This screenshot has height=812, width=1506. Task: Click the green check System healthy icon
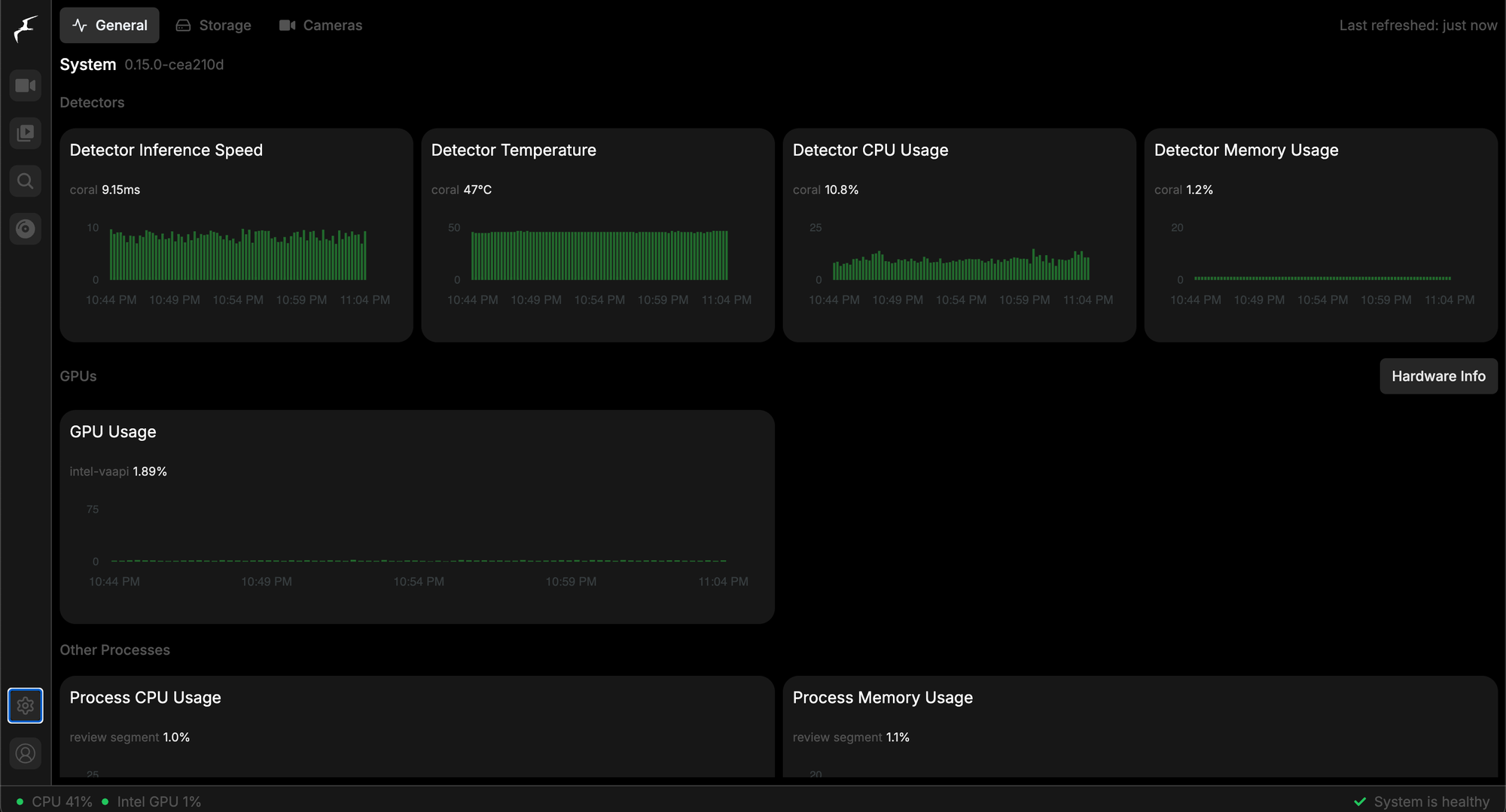(1360, 801)
